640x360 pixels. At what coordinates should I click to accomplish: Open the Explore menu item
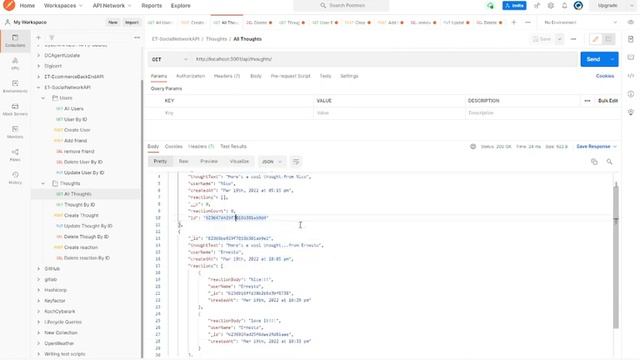181,6
